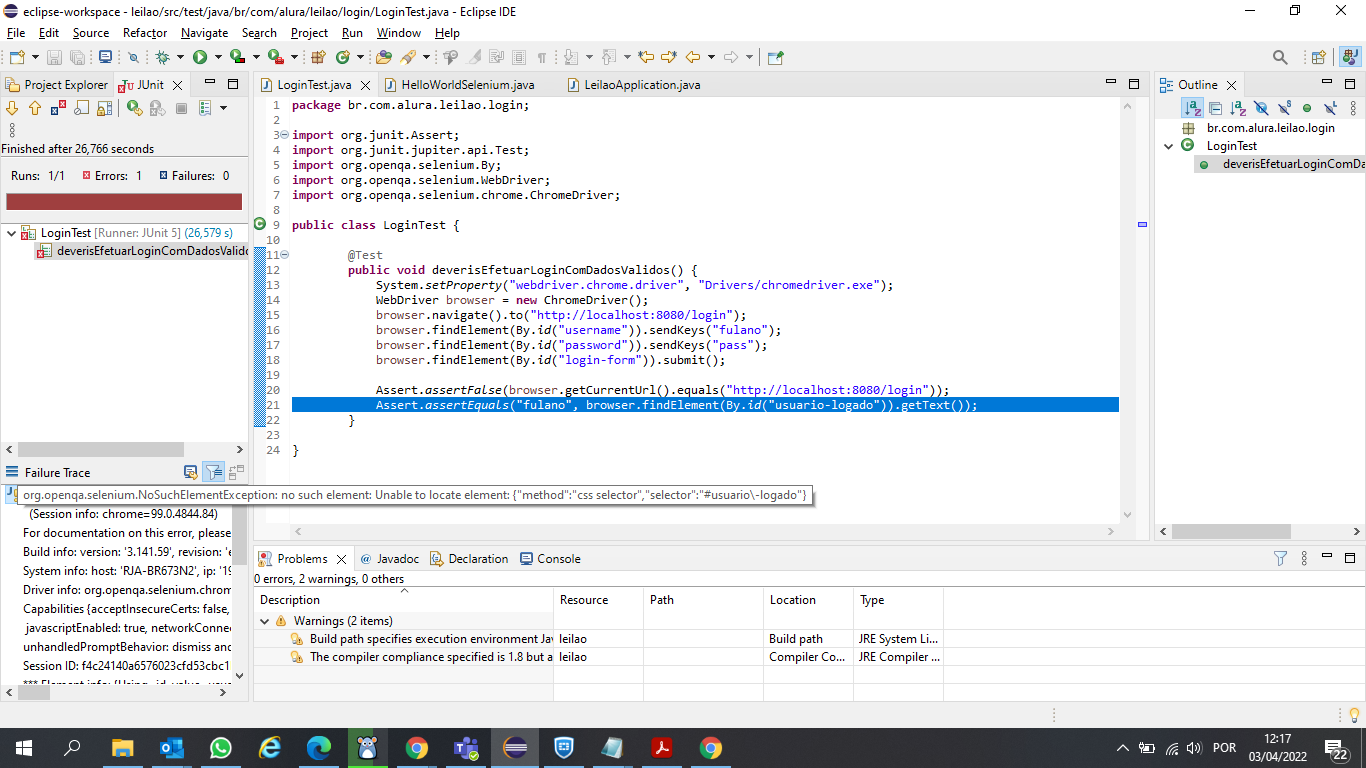Click the Problems view filter funnel icon
The image size is (1366, 768).
tap(1280, 559)
